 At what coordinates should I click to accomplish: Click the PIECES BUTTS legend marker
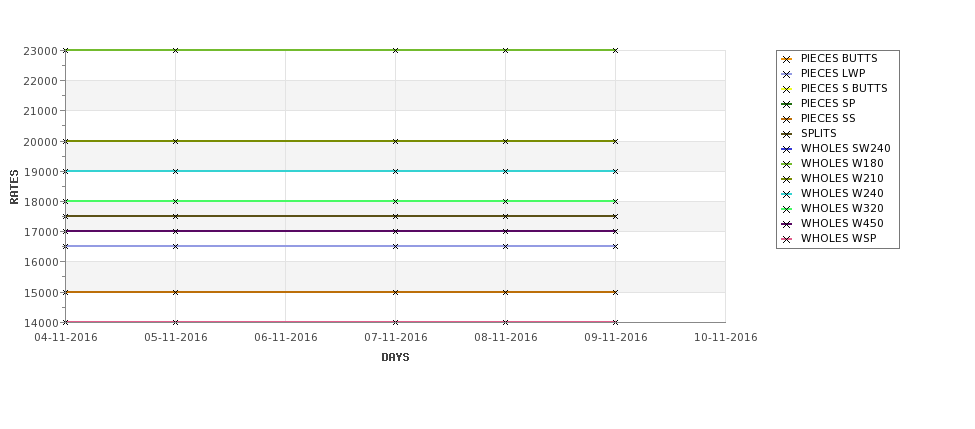(787, 59)
